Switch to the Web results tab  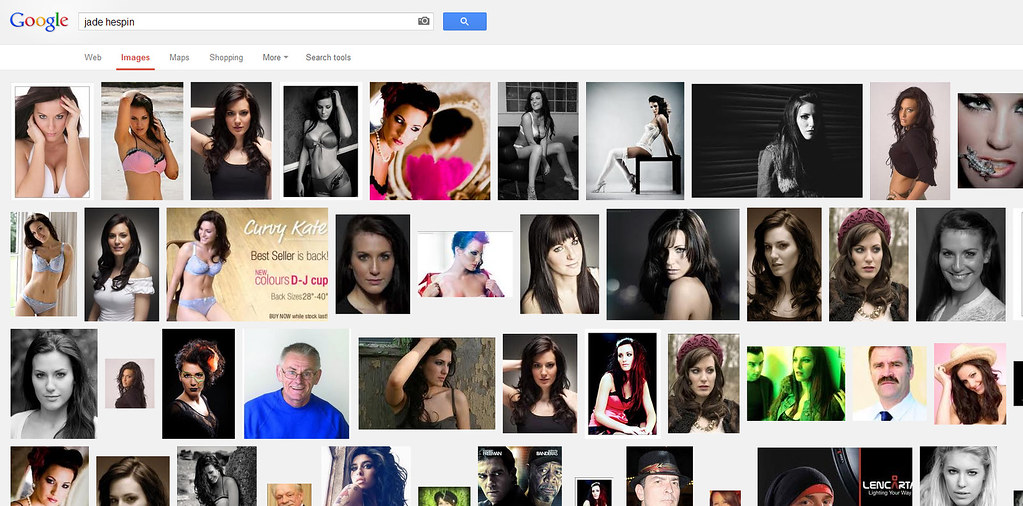pos(93,58)
